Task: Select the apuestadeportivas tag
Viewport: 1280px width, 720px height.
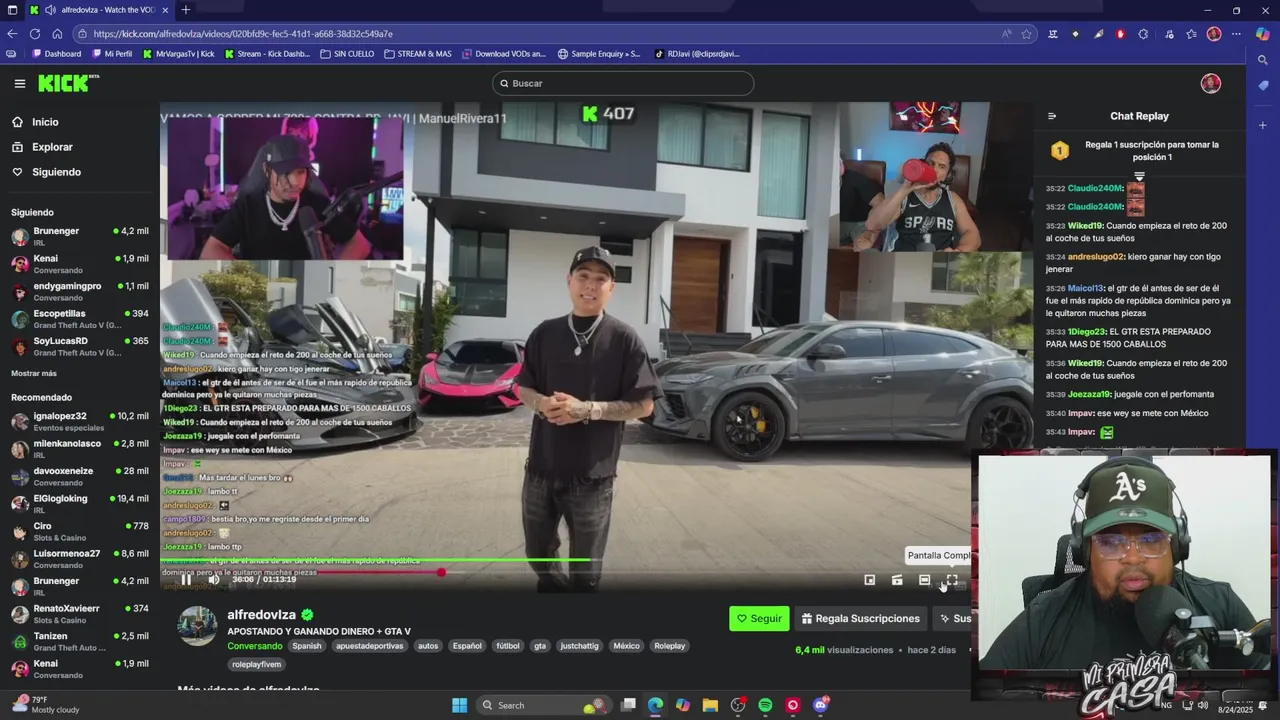Action: pos(370,646)
